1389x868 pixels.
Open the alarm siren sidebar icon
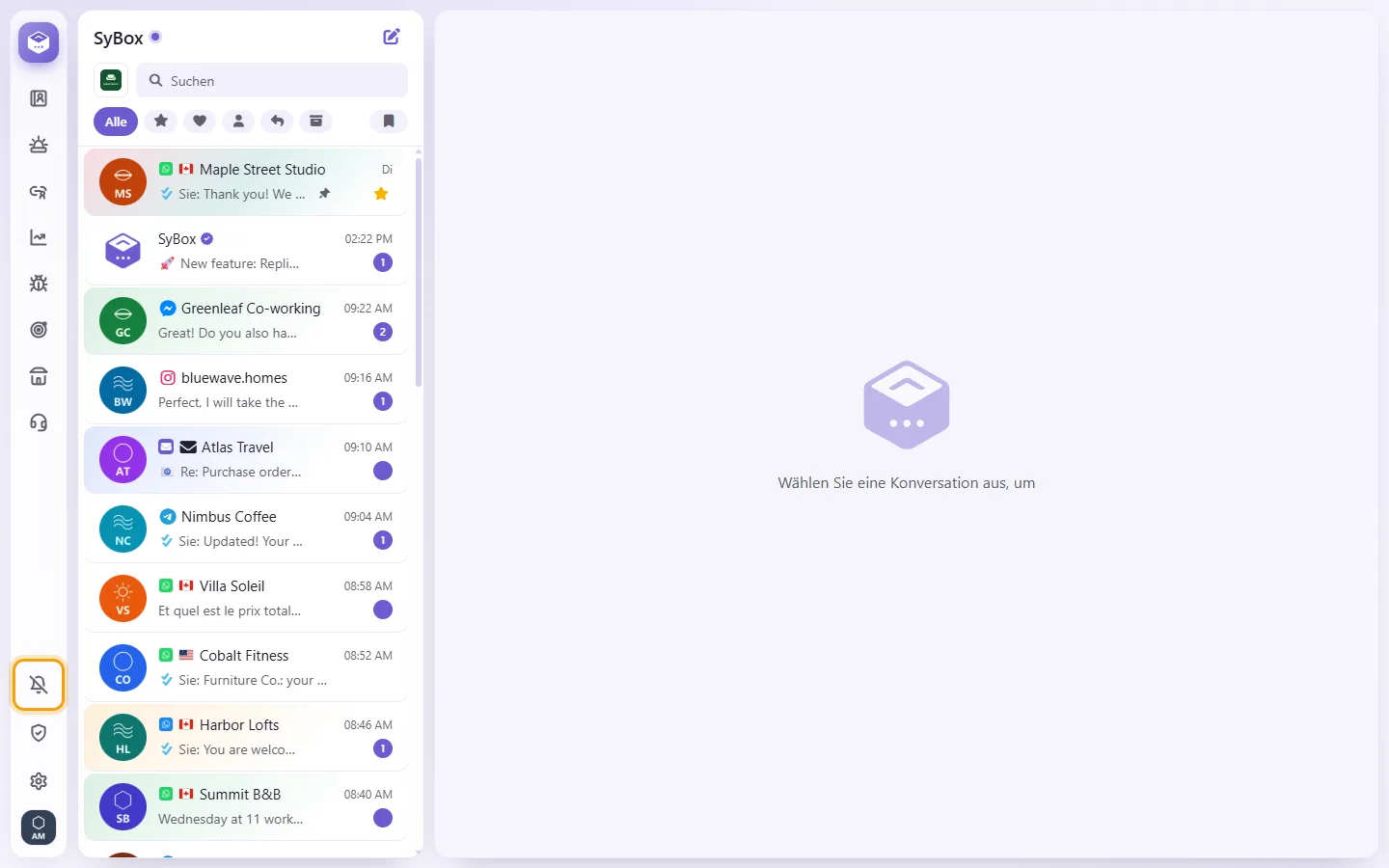39,145
